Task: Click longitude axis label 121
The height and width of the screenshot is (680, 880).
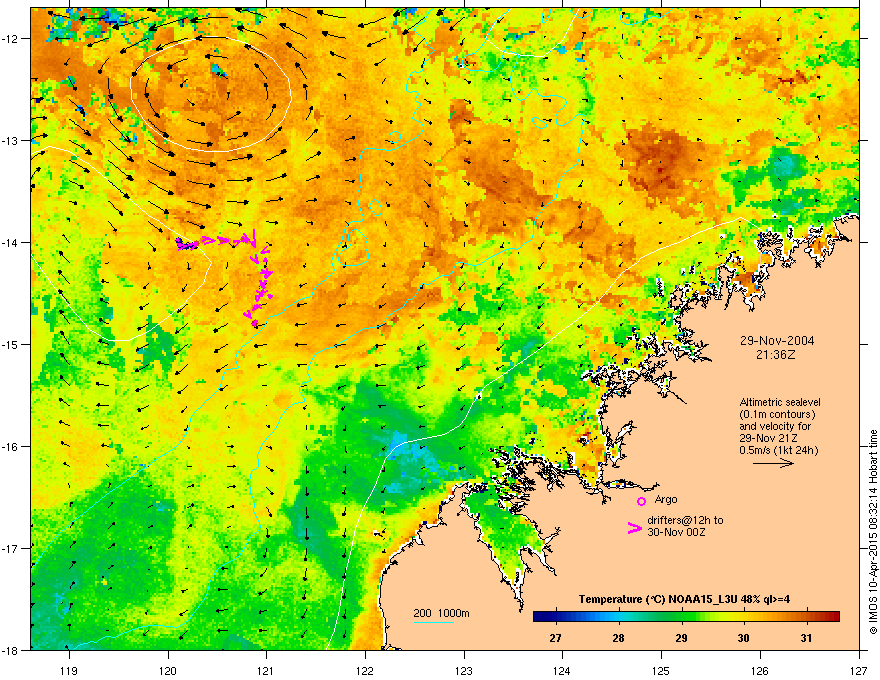Action: (267, 670)
